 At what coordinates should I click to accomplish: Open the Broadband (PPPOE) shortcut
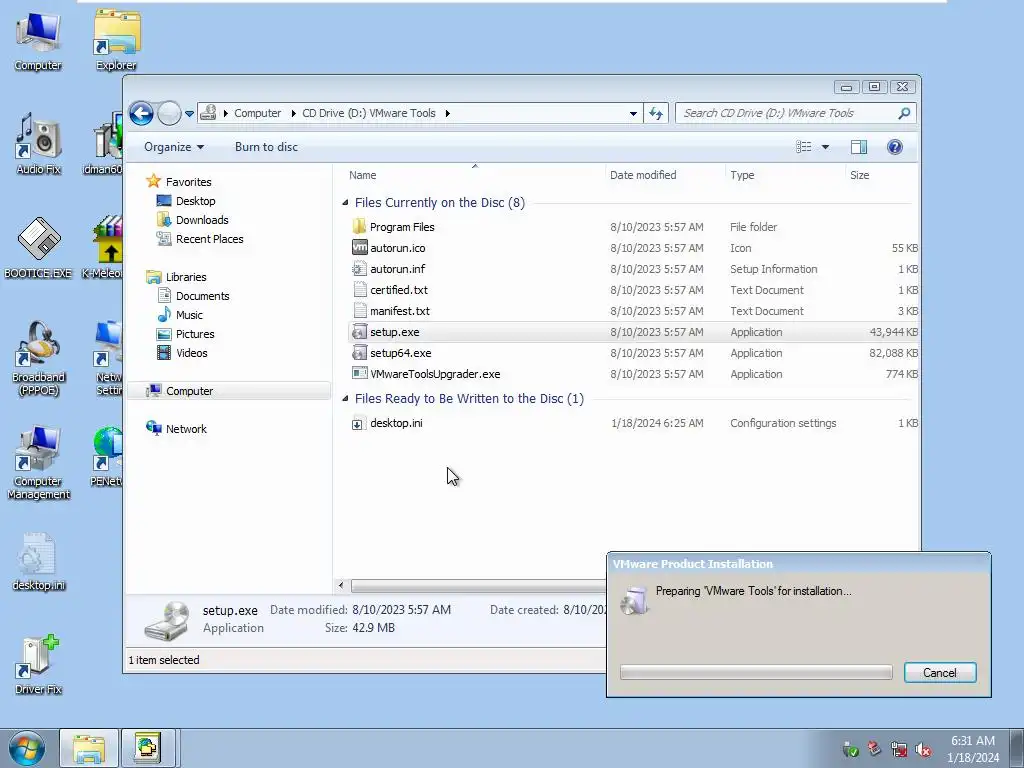[39, 357]
